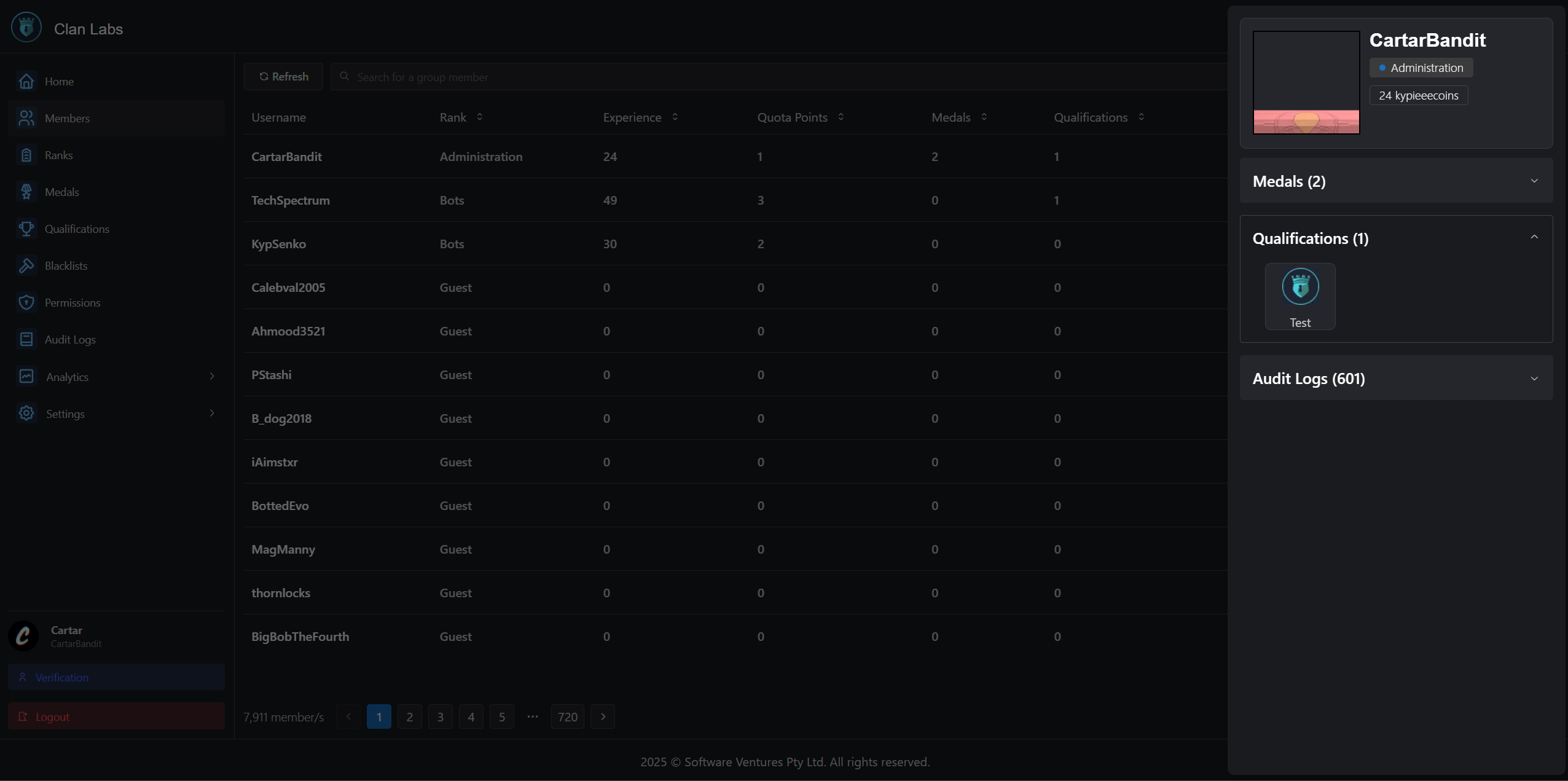Click the Members icon in sidebar
Viewport: 1568px width, 781px height.
coord(26,117)
